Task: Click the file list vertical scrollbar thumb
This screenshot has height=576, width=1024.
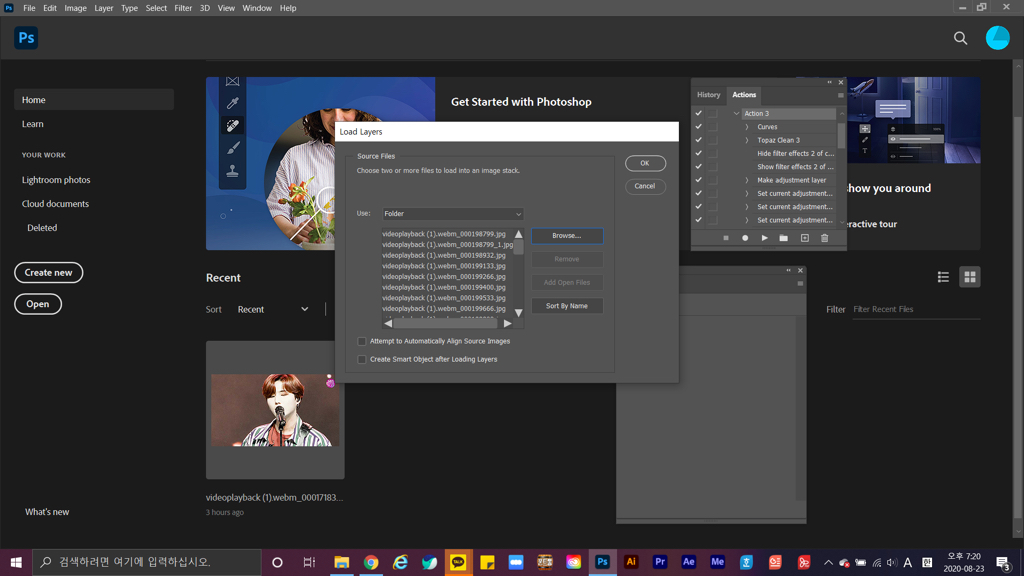Action: 519,248
